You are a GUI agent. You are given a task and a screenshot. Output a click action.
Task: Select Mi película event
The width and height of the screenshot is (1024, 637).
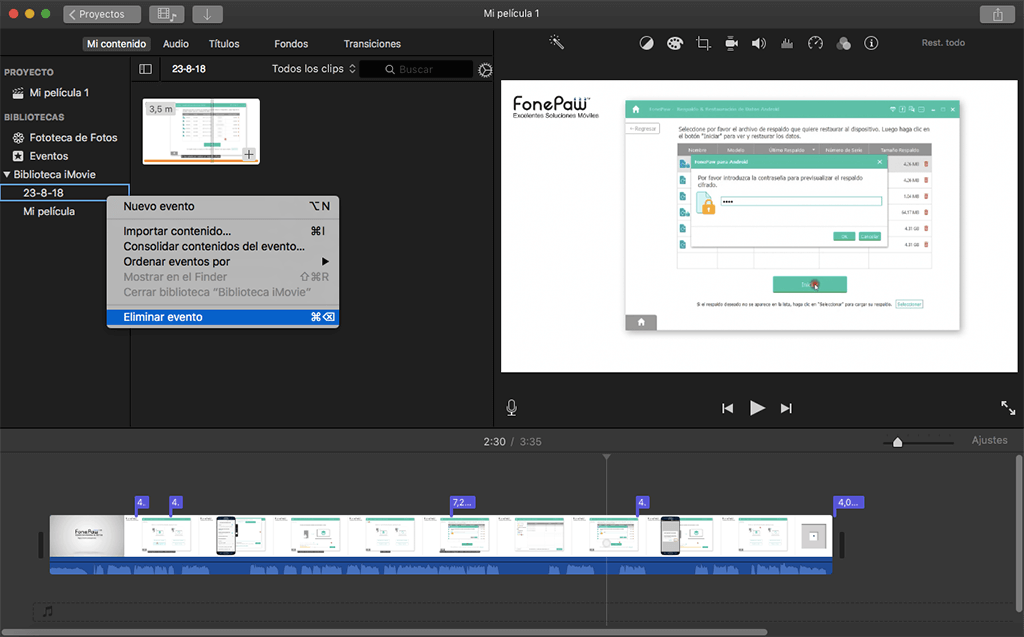pos(49,211)
